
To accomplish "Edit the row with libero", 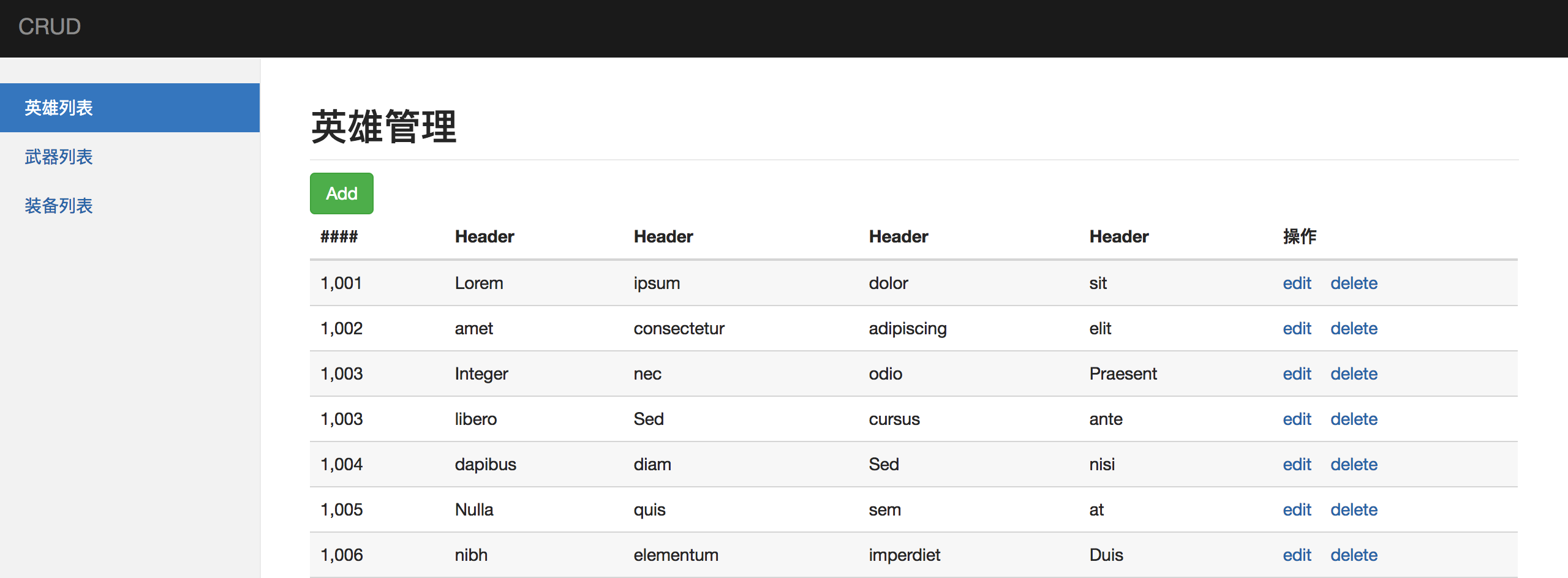I will click(1297, 419).
